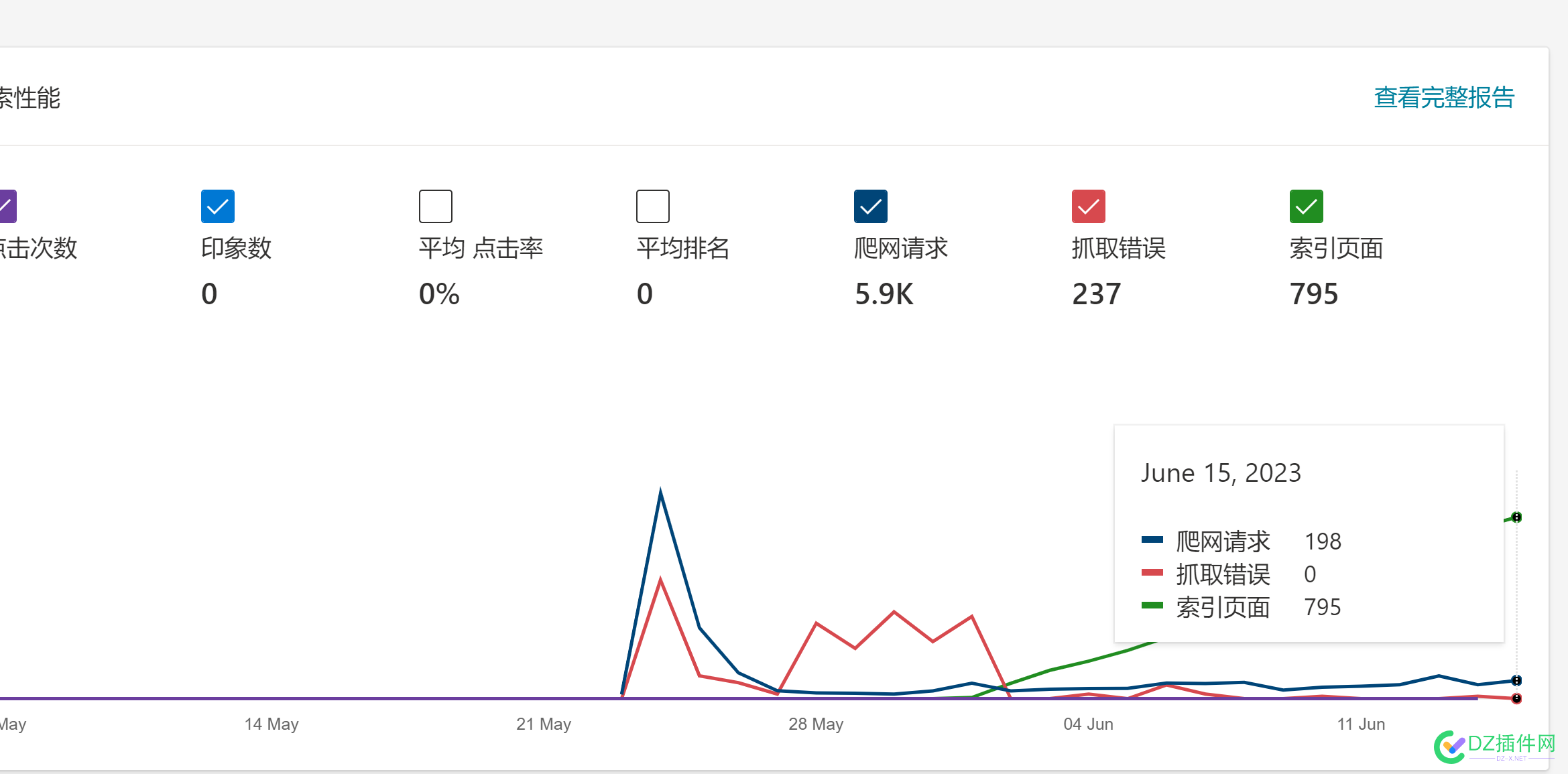Click the 28 May axis label
The image size is (1568, 774).
coord(816,724)
